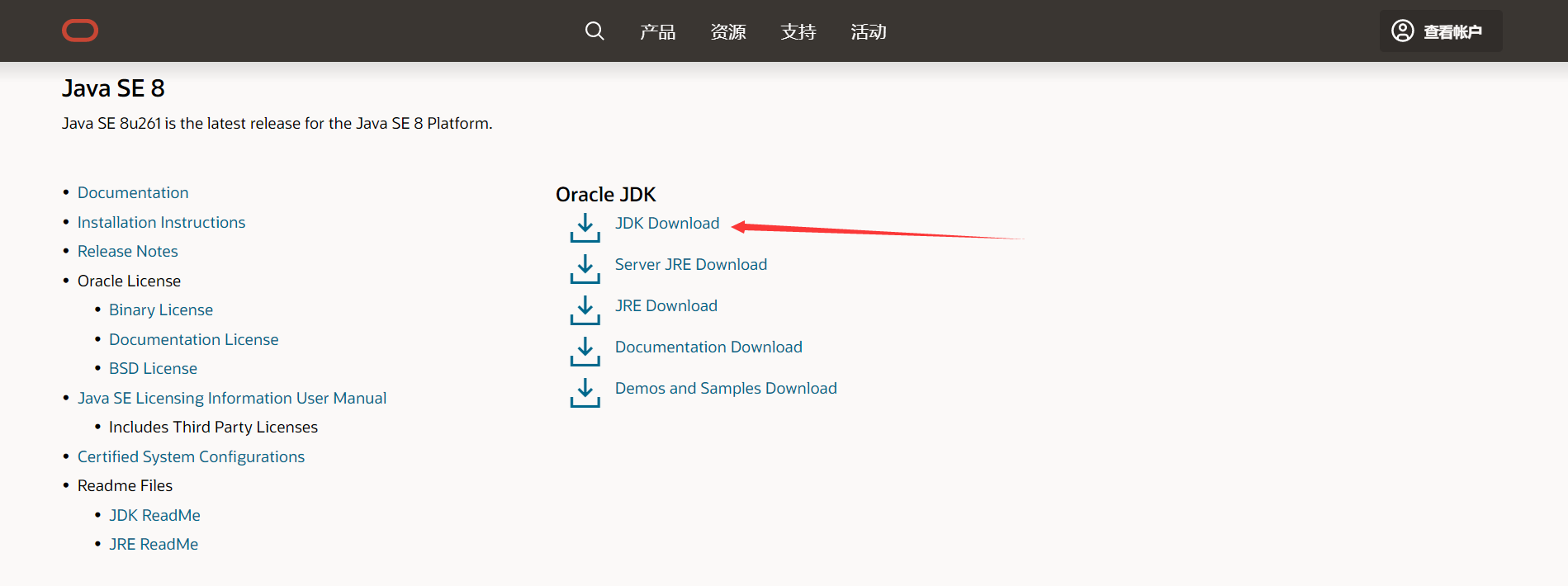Click the Includes Third Party Licenses text
Image resolution: width=1568 pixels, height=586 pixels.
coord(213,427)
